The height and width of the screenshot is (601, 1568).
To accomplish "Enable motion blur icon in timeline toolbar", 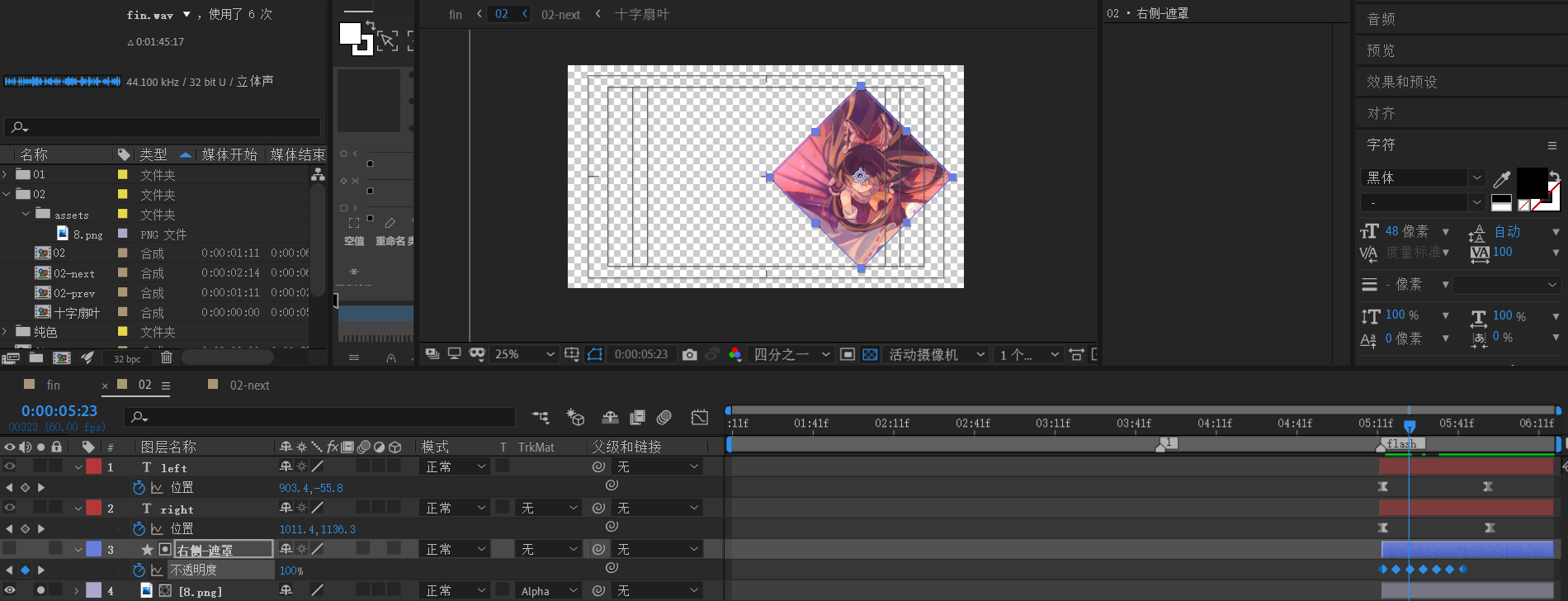I will point(664,418).
